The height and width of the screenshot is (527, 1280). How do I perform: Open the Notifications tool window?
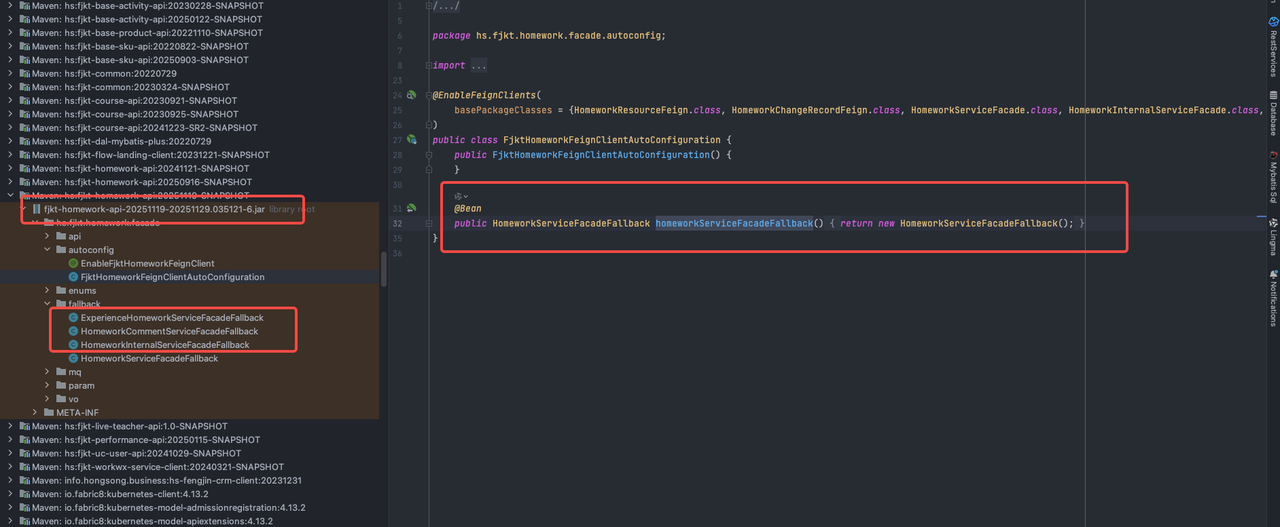(x=1272, y=296)
